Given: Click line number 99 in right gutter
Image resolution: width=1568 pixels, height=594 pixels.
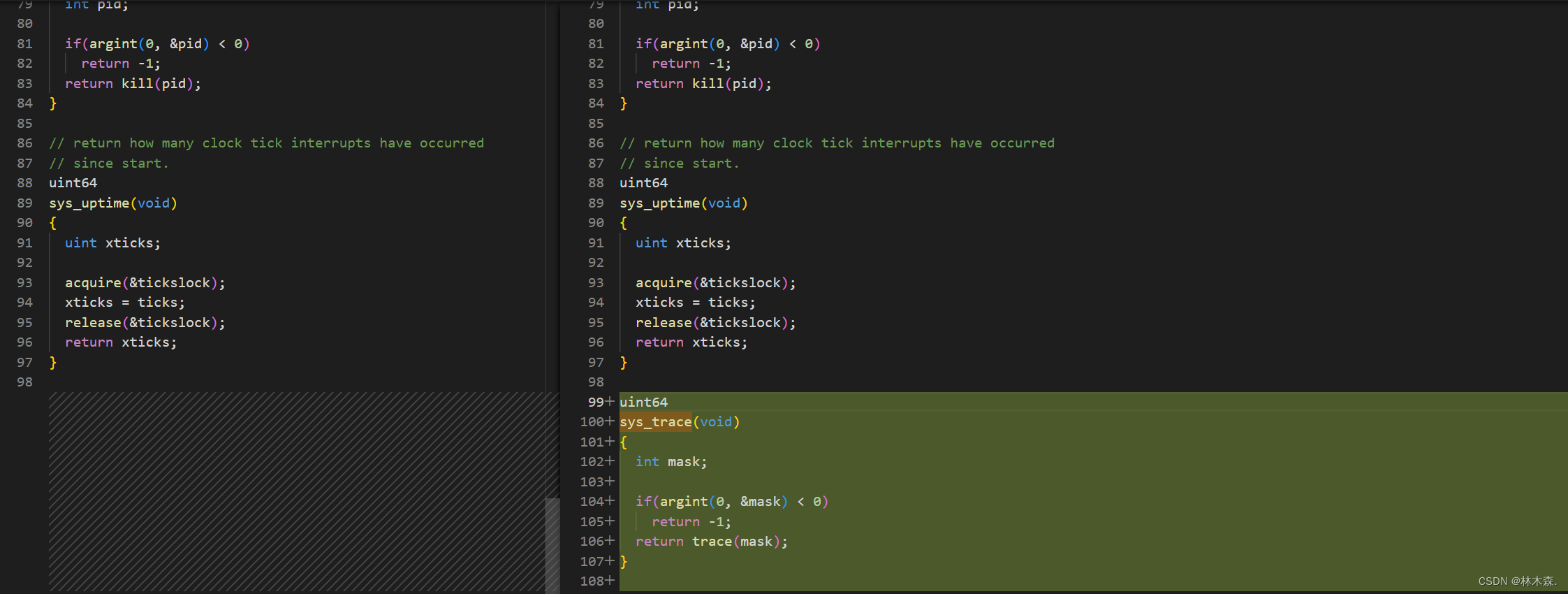Looking at the screenshot, I should pos(596,402).
